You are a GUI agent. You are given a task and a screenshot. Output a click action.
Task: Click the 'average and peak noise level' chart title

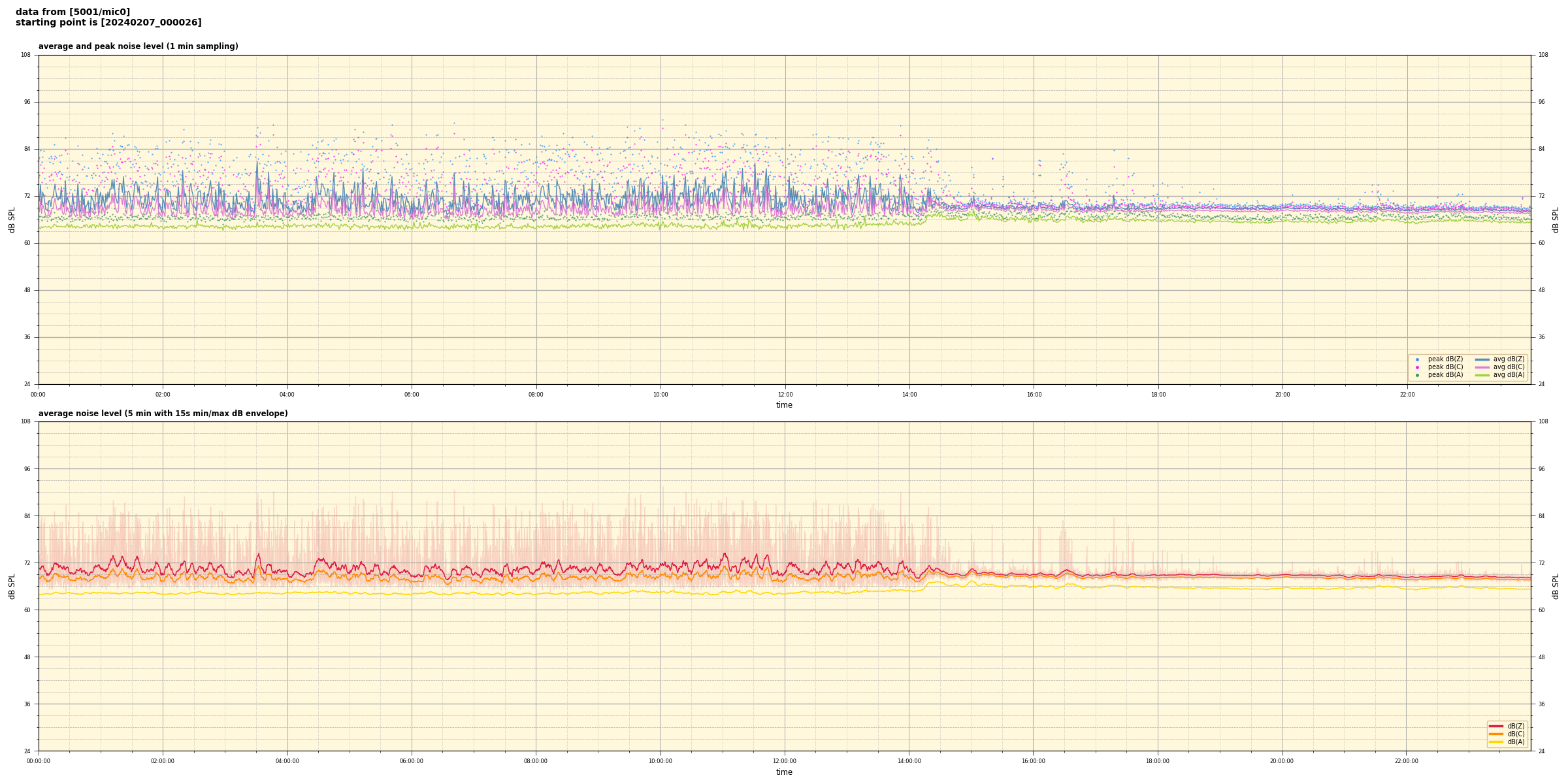138,46
